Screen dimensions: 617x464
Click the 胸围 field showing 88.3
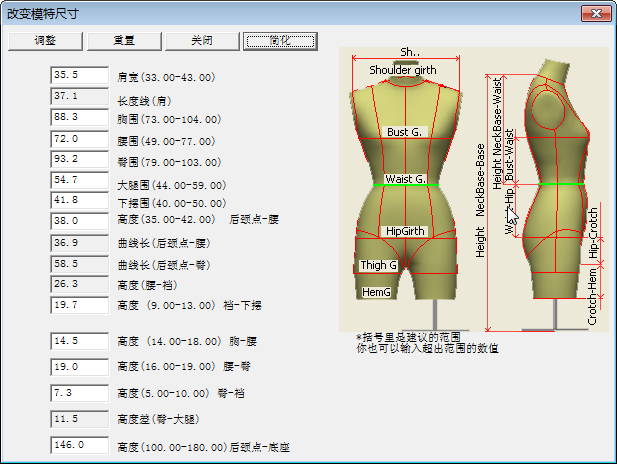[x=79, y=117]
